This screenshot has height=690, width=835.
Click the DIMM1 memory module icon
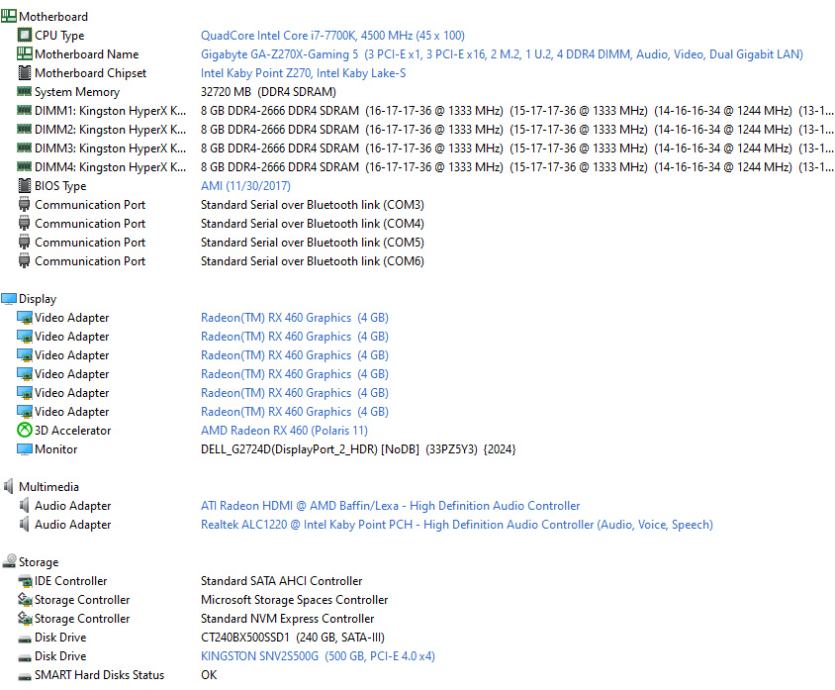[x=24, y=110]
